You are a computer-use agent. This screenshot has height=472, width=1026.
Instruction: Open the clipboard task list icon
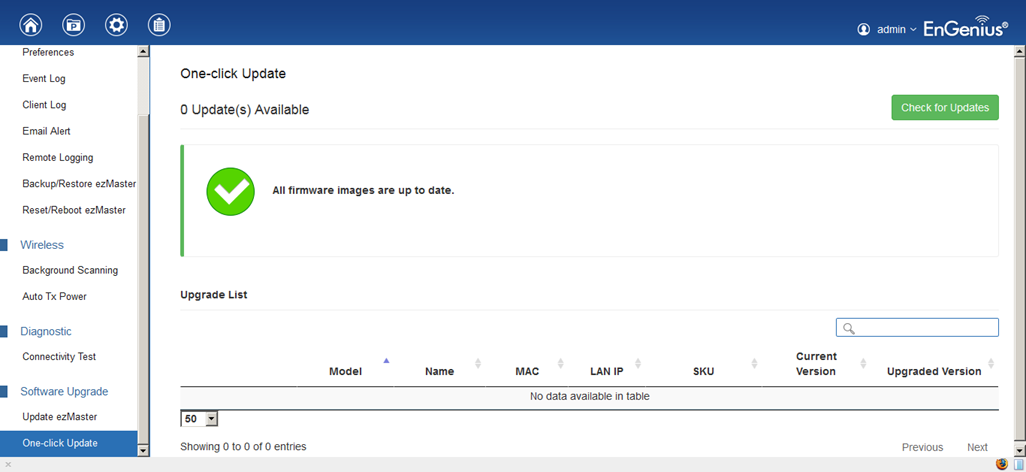159,26
